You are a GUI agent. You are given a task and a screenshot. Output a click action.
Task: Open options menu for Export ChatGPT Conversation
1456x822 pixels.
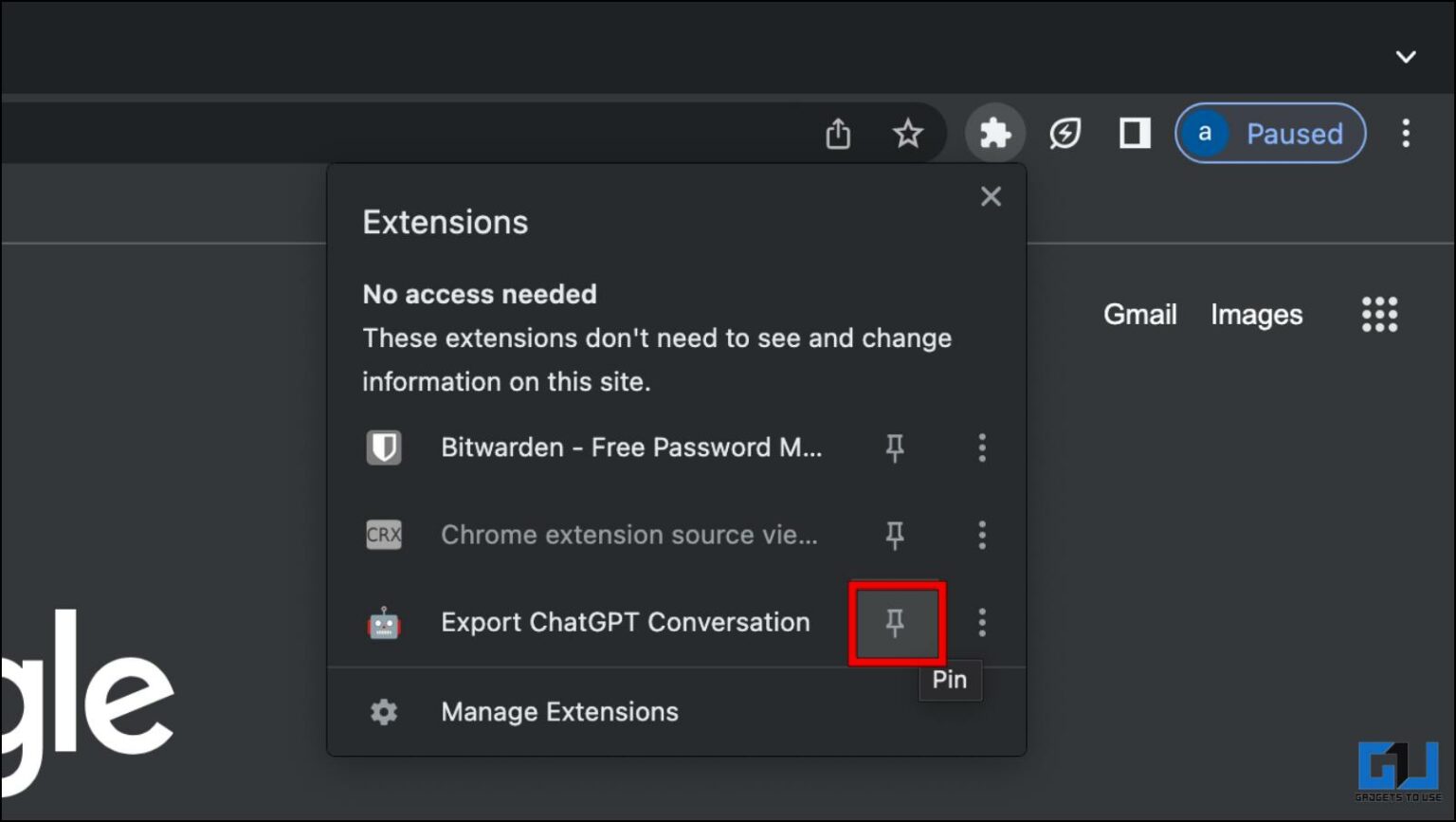[x=982, y=622]
